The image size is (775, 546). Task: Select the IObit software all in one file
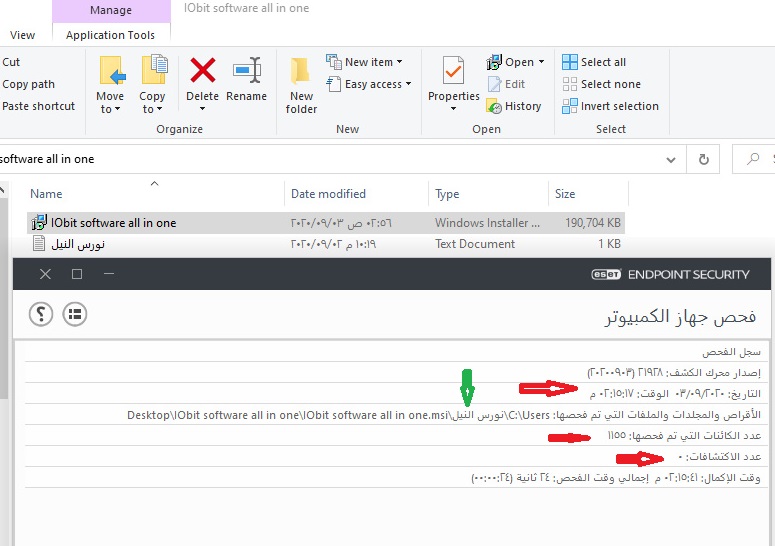113,223
